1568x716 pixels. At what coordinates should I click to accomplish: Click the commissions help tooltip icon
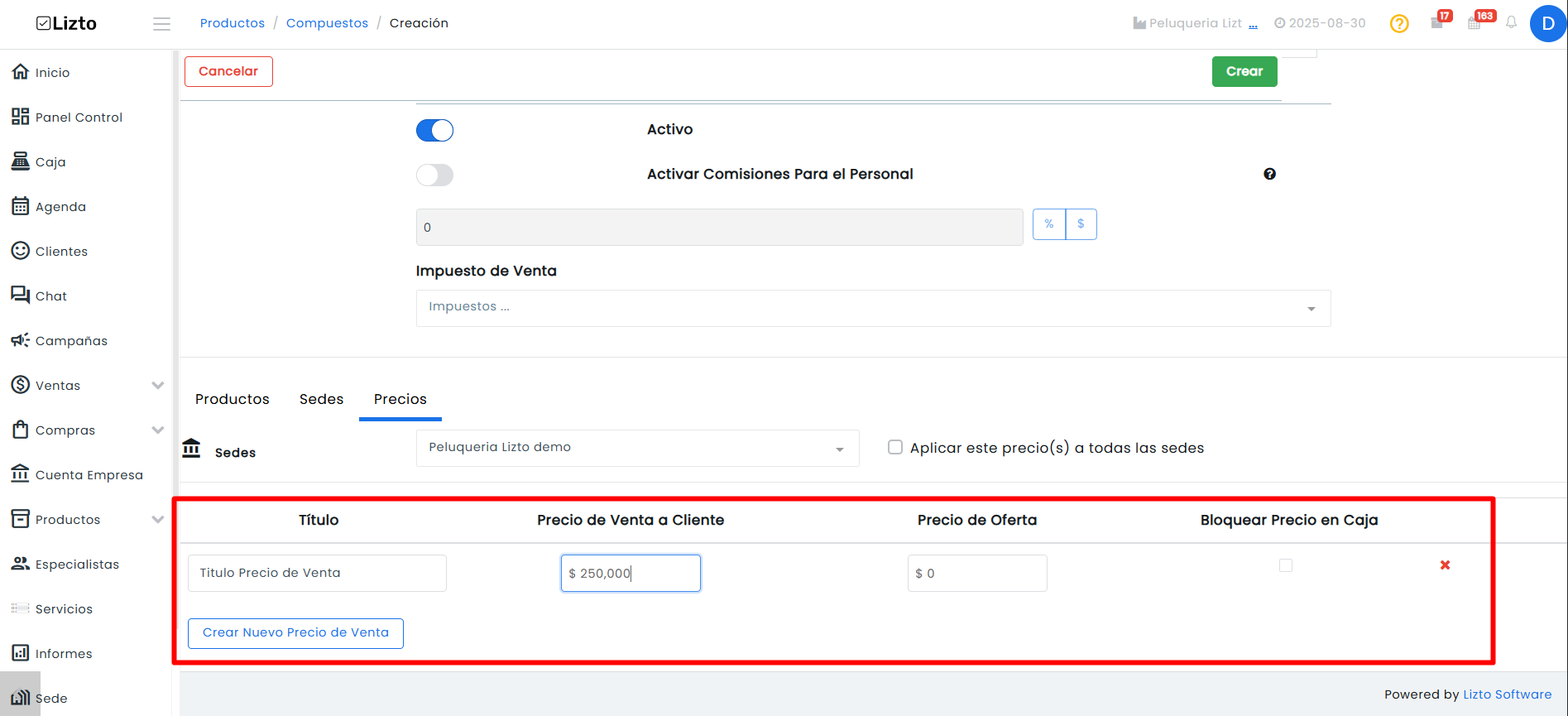[x=1269, y=174]
